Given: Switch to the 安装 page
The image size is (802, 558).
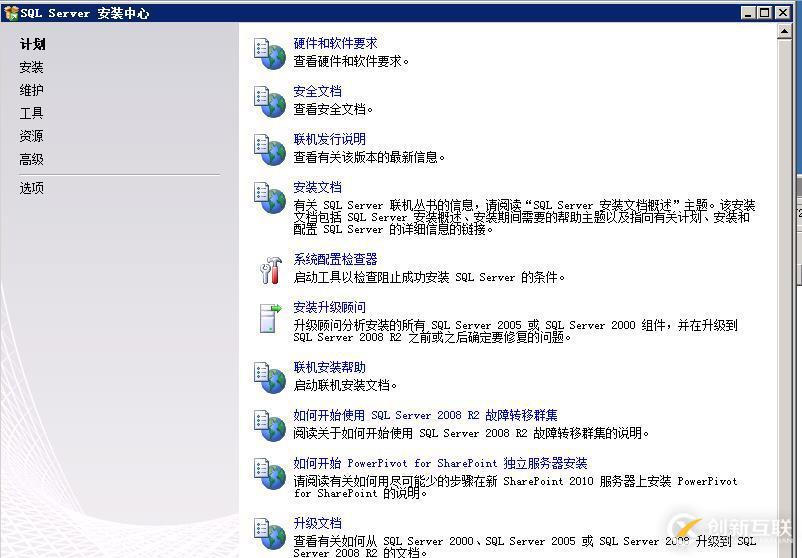Looking at the screenshot, I should click(32, 68).
